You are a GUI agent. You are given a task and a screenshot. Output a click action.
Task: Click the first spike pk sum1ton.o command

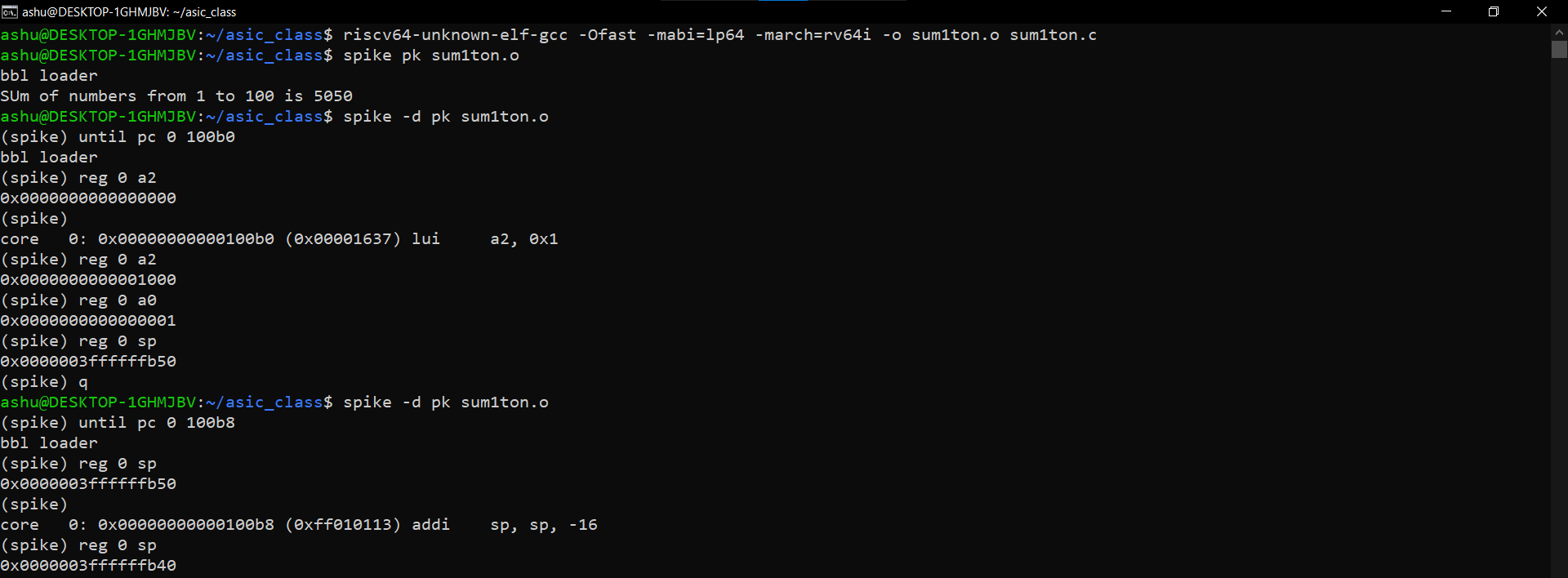pyautogui.click(x=433, y=55)
